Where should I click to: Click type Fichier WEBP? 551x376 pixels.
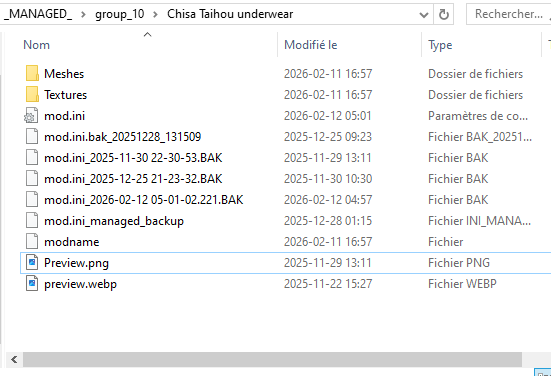click(x=462, y=284)
